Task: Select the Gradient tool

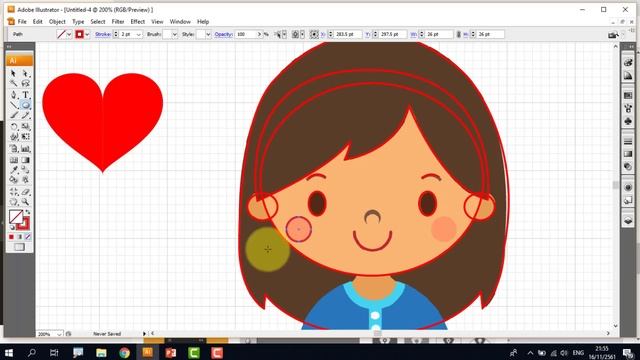Action: (25, 160)
